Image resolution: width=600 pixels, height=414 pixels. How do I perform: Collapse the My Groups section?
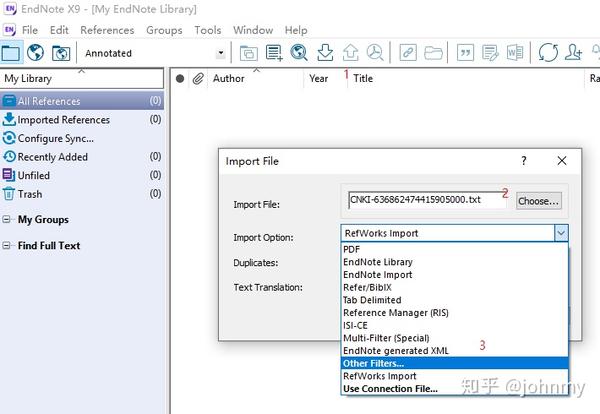pyautogui.click(x=6, y=220)
